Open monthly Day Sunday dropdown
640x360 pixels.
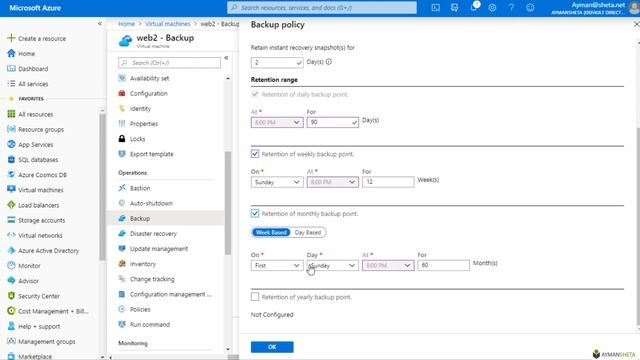(333, 265)
